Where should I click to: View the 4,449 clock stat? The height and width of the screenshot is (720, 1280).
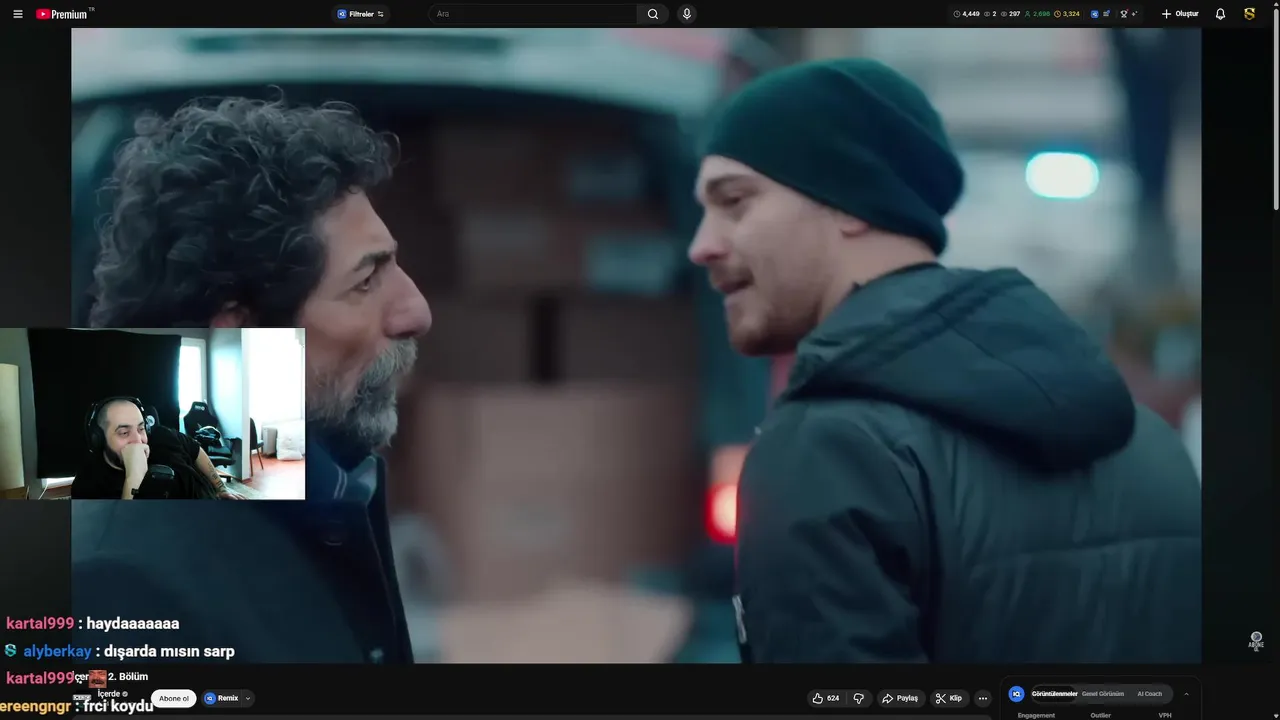pyautogui.click(x=966, y=14)
